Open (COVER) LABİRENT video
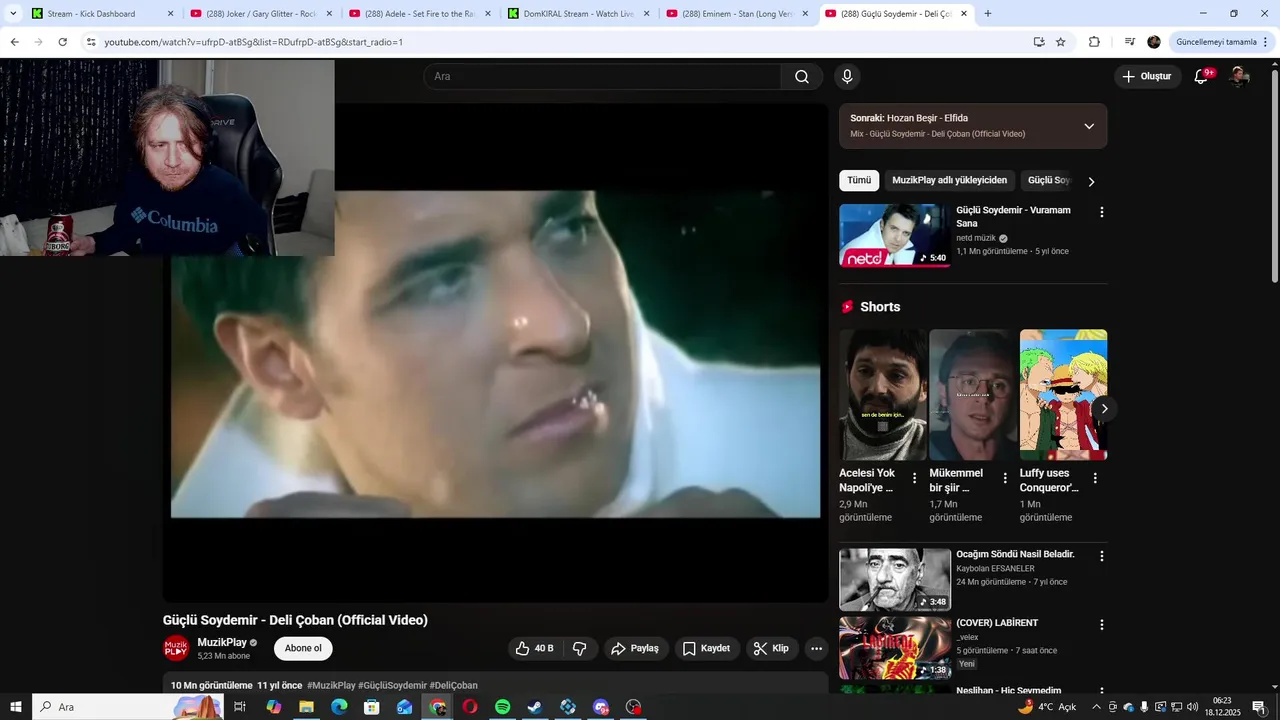The image size is (1280, 720). (895, 648)
